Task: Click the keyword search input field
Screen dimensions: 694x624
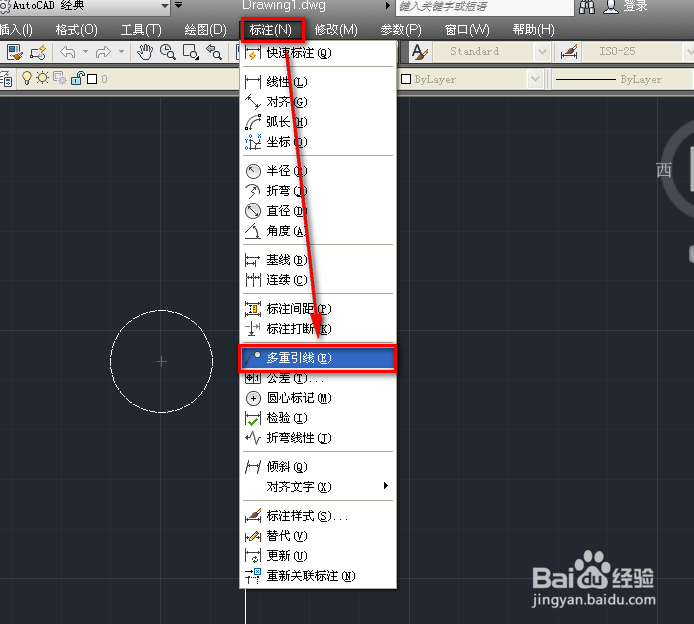Action: click(484, 7)
